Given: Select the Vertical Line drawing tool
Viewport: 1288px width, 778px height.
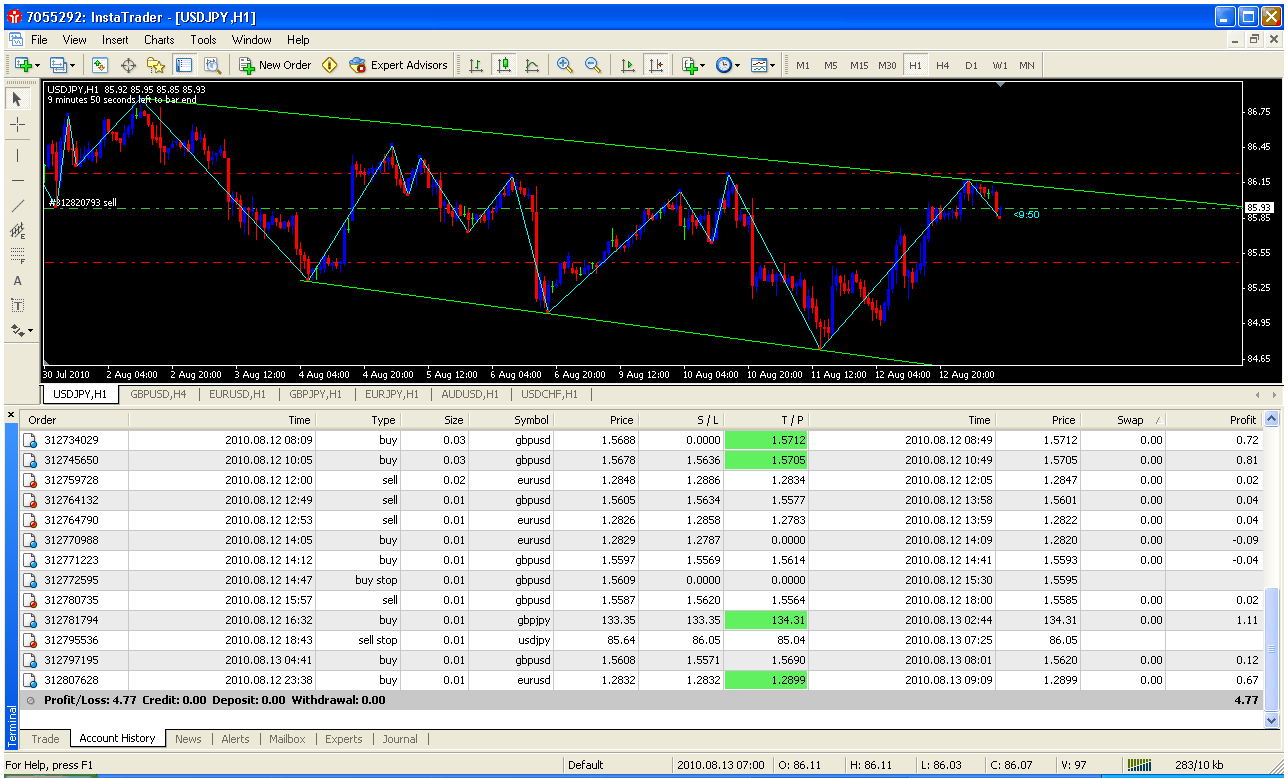Looking at the screenshot, I should [x=18, y=155].
